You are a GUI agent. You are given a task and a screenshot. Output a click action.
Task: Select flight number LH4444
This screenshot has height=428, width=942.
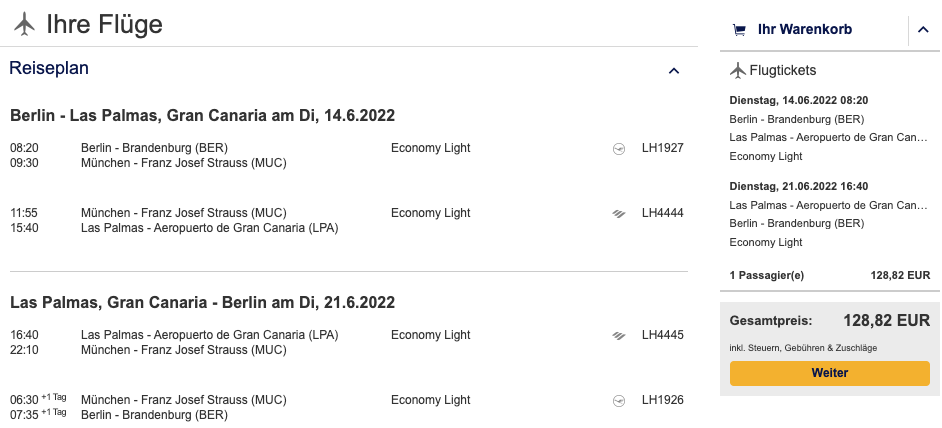click(x=662, y=213)
